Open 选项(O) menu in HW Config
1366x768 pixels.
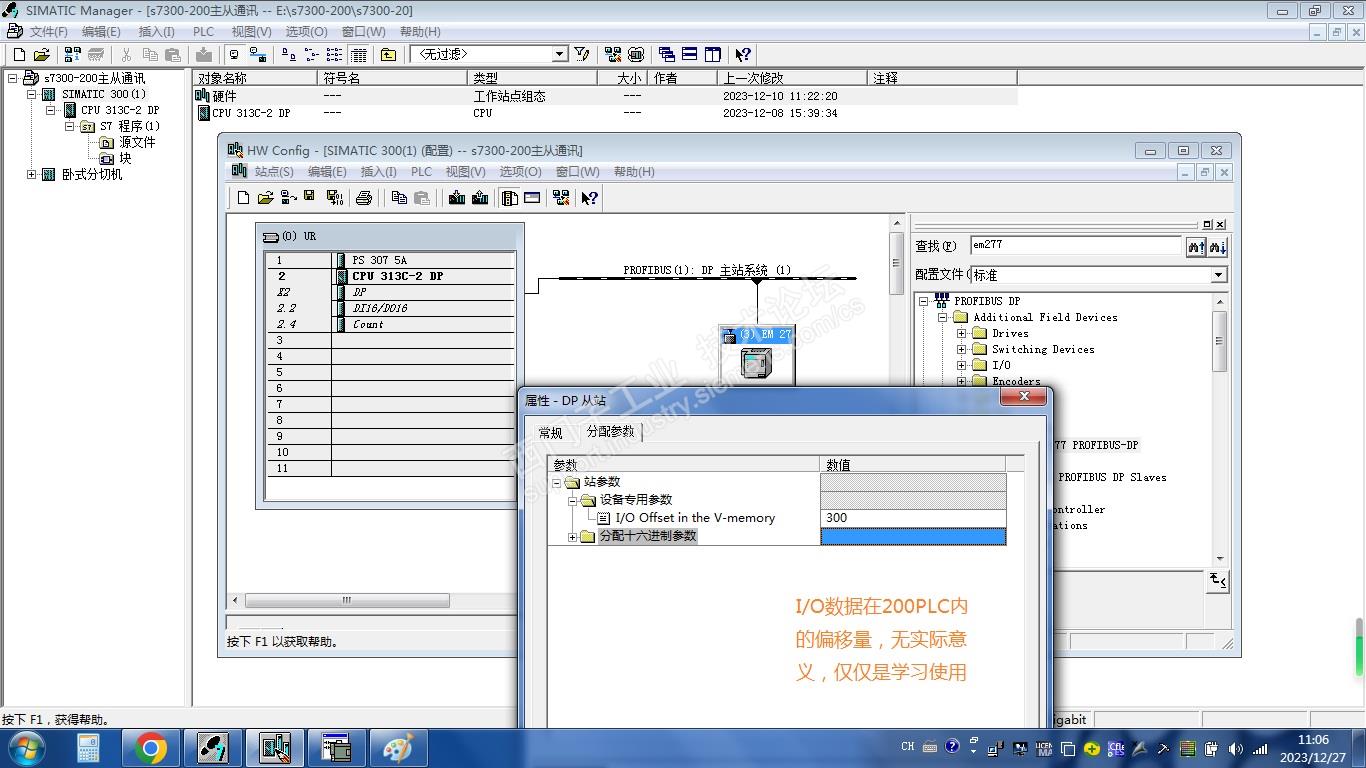520,172
